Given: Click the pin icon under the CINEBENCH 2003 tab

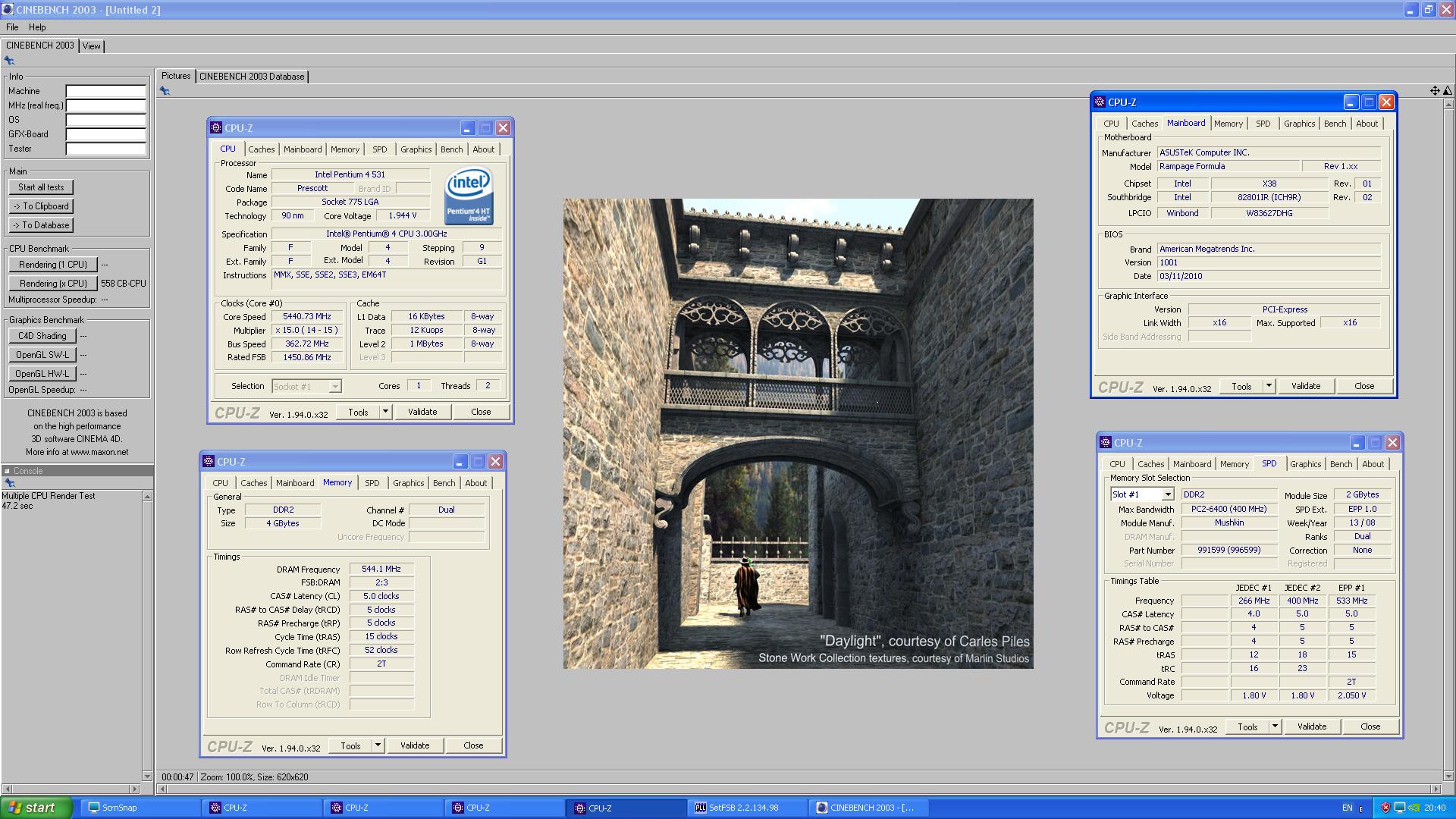Looking at the screenshot, I should click(9, 61).
